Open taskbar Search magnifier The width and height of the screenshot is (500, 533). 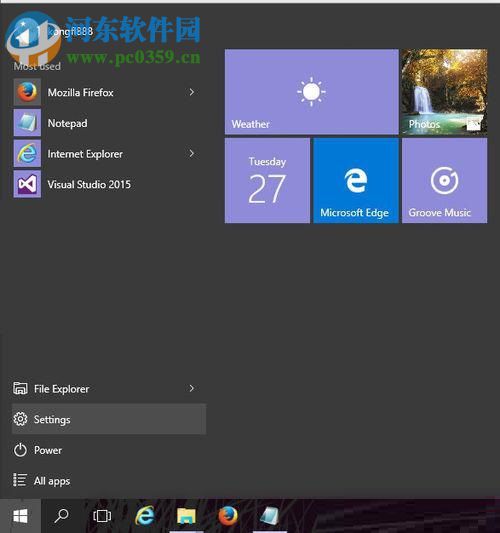pyautogui.click(x=62, y=516)
